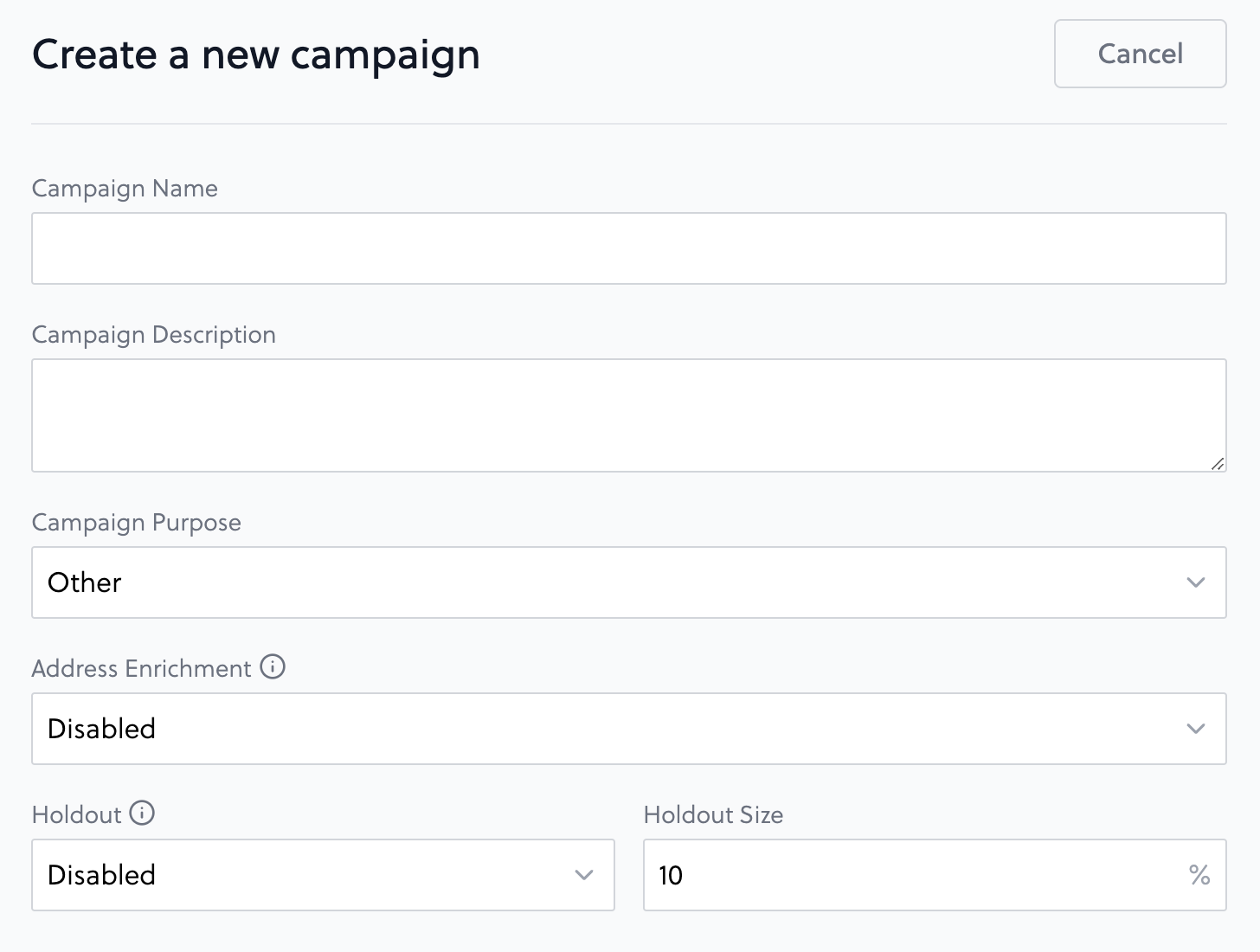Click the info icon next to Holdout
The width and height of the screenshot is (1260, 952).
click(142, 814)
